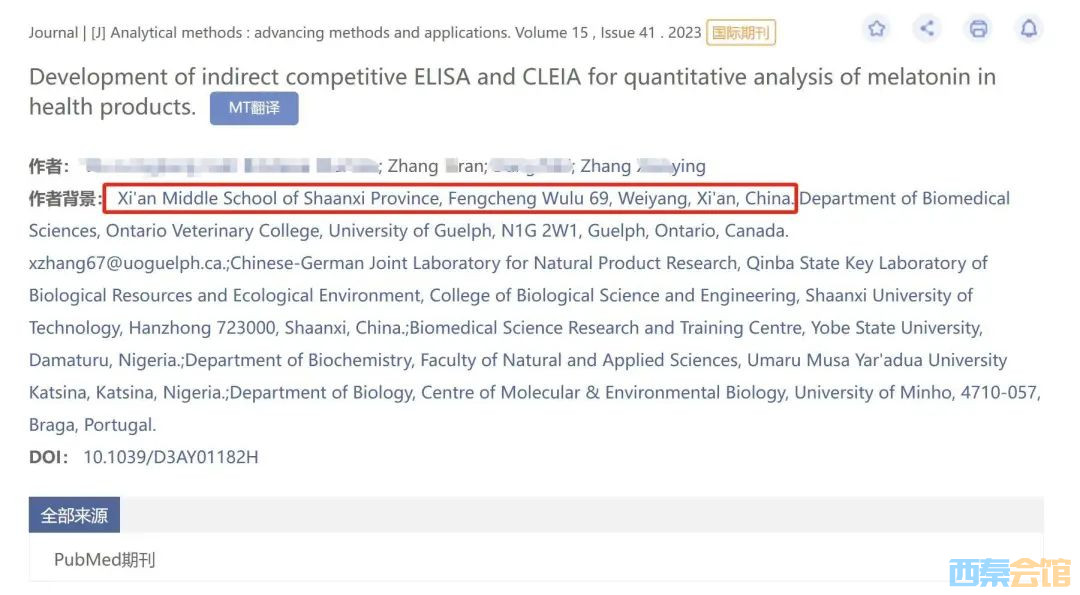Click the share icon
This screenshot has height=595, width=1080.
pos(927,29)
